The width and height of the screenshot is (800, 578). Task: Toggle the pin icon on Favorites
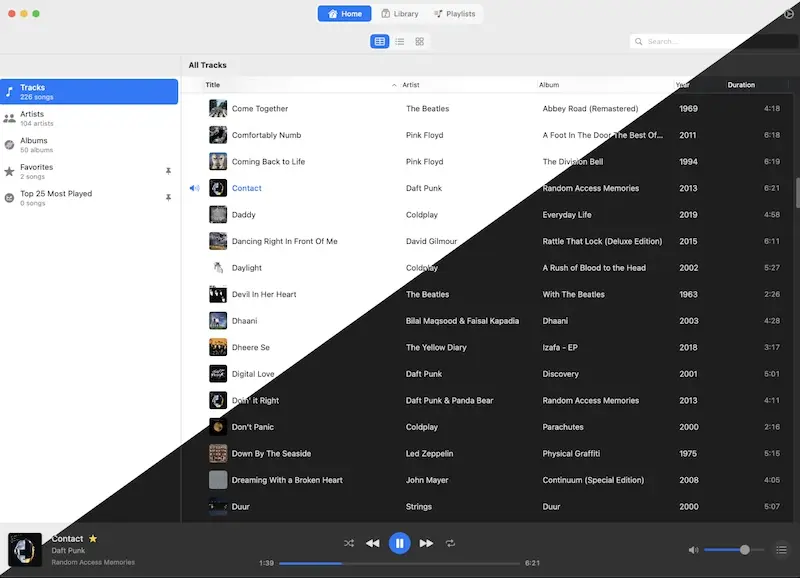(168, 171)
